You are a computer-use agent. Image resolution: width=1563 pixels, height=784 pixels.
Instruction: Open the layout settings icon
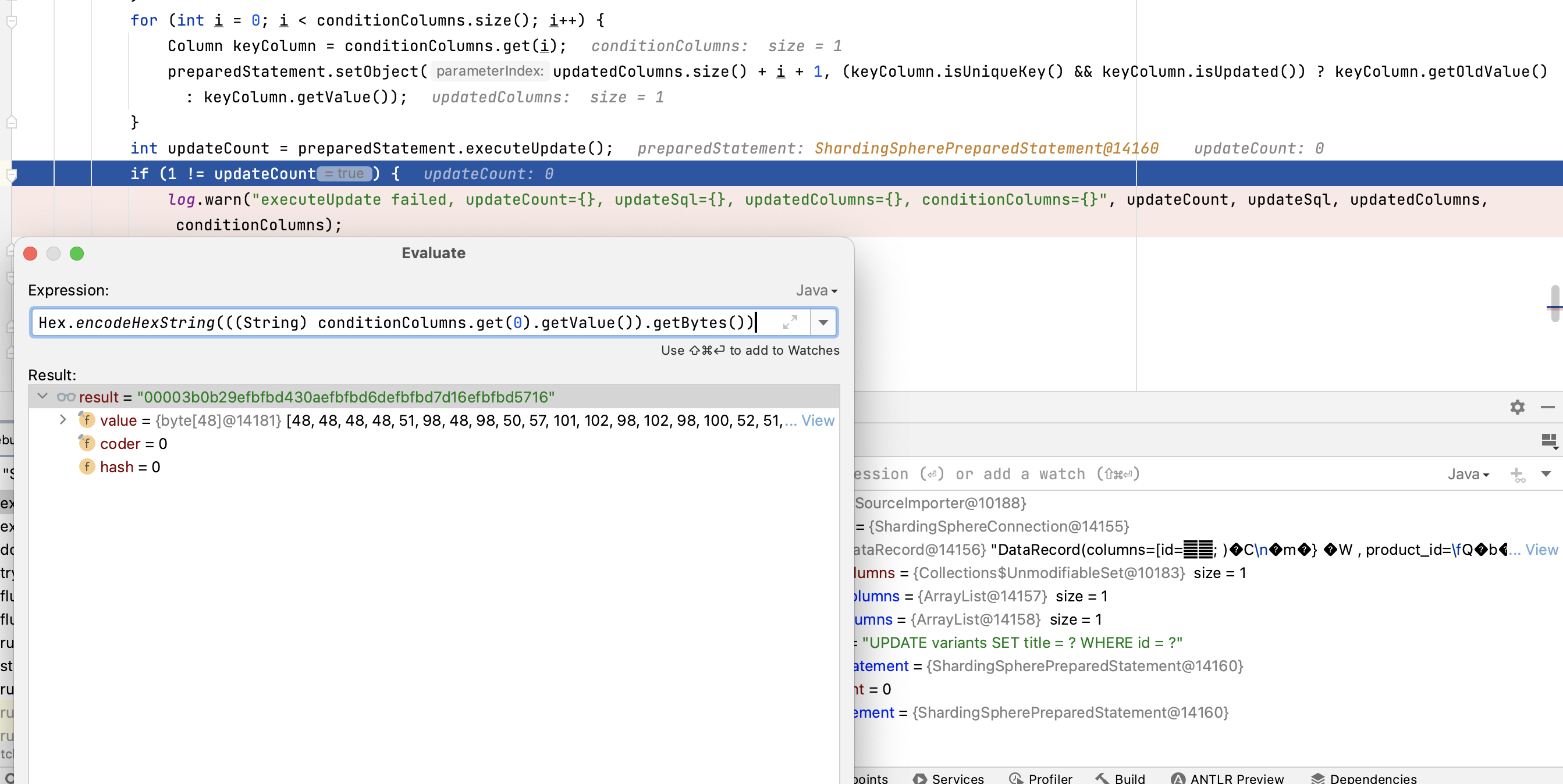(x=1548, y=441)
